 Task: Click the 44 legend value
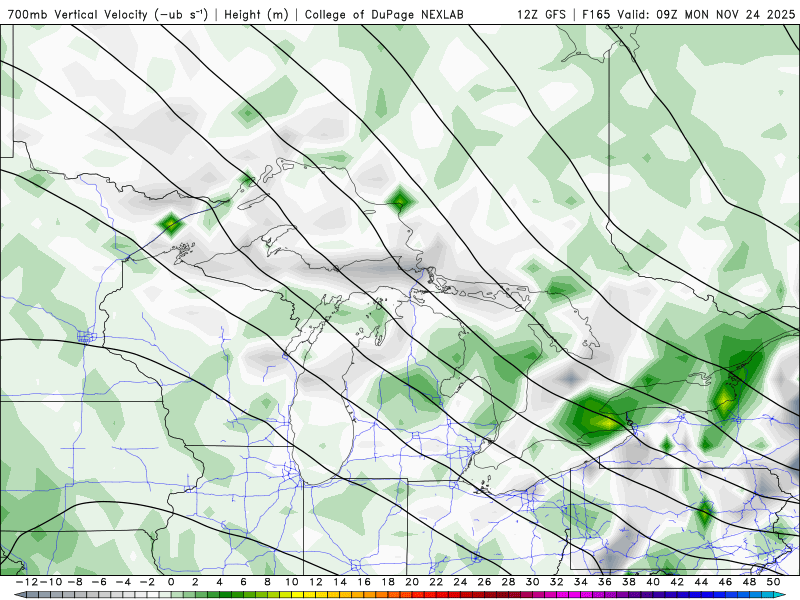pyautogui.click(x=701, y=582)
